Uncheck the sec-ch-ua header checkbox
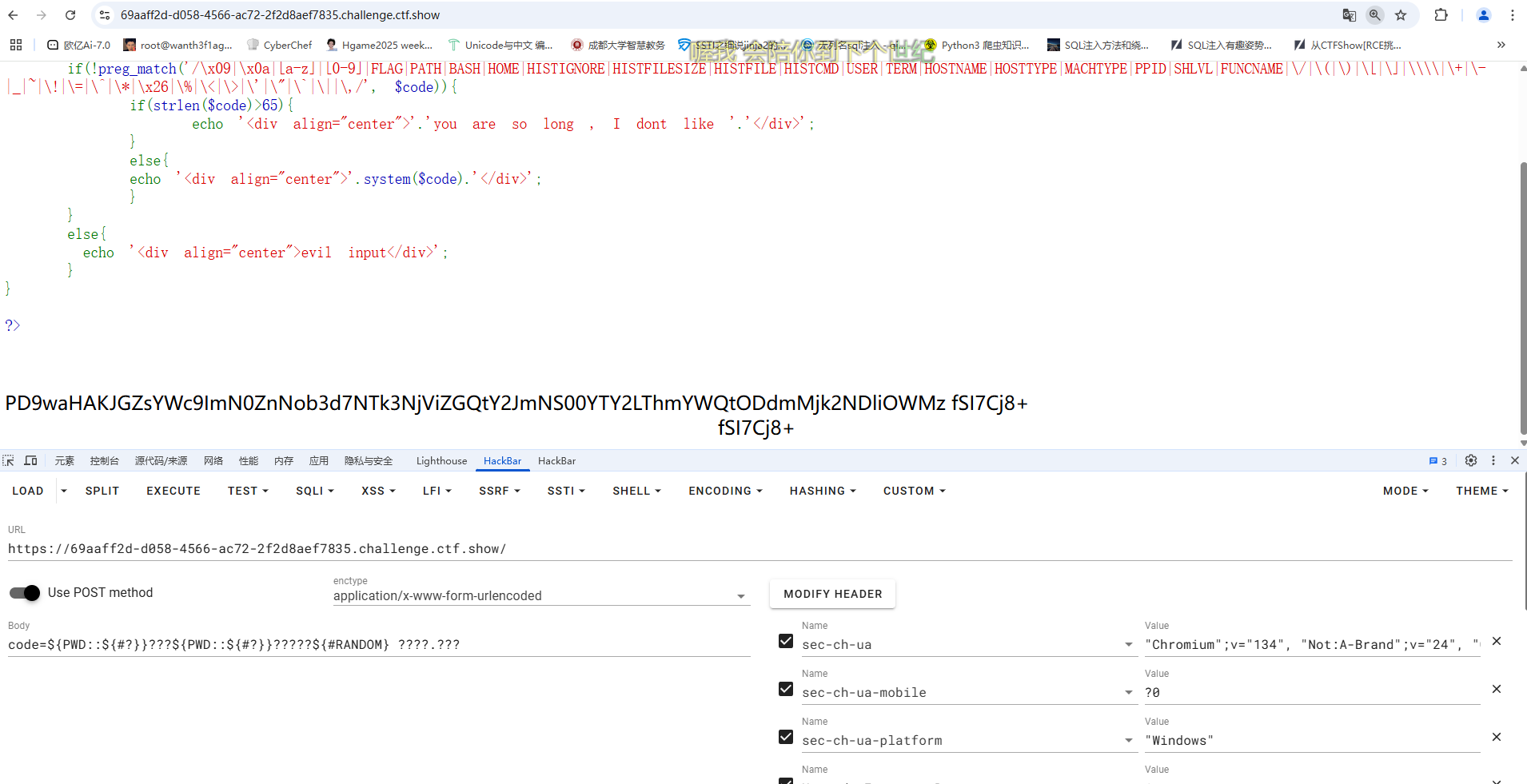 click(x=786, y=641)
